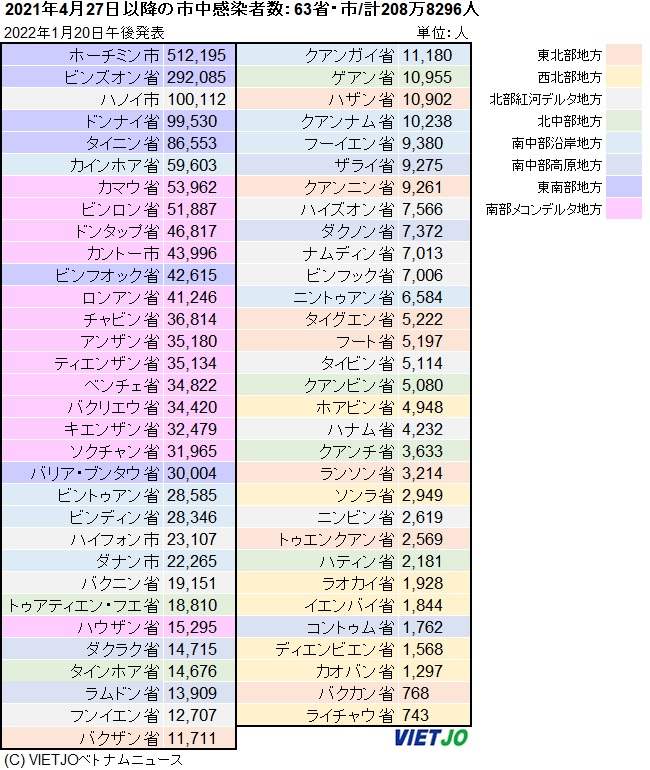Click the ハザン省 row name
This screenshot has width=650, height=770.
pyautogui.click(x=361, y=99)
